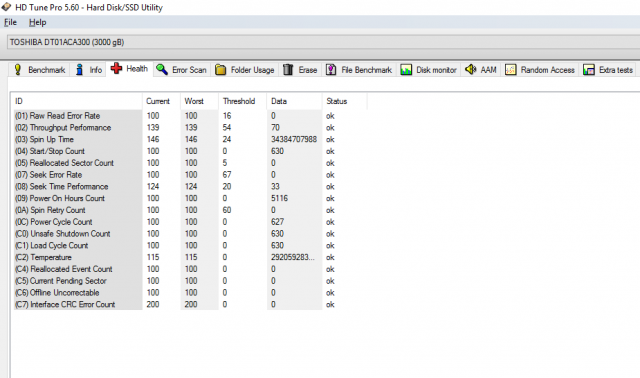640x378 pixels.
Task: Switch to the Random Access tab
Action: tap(540, 70)
